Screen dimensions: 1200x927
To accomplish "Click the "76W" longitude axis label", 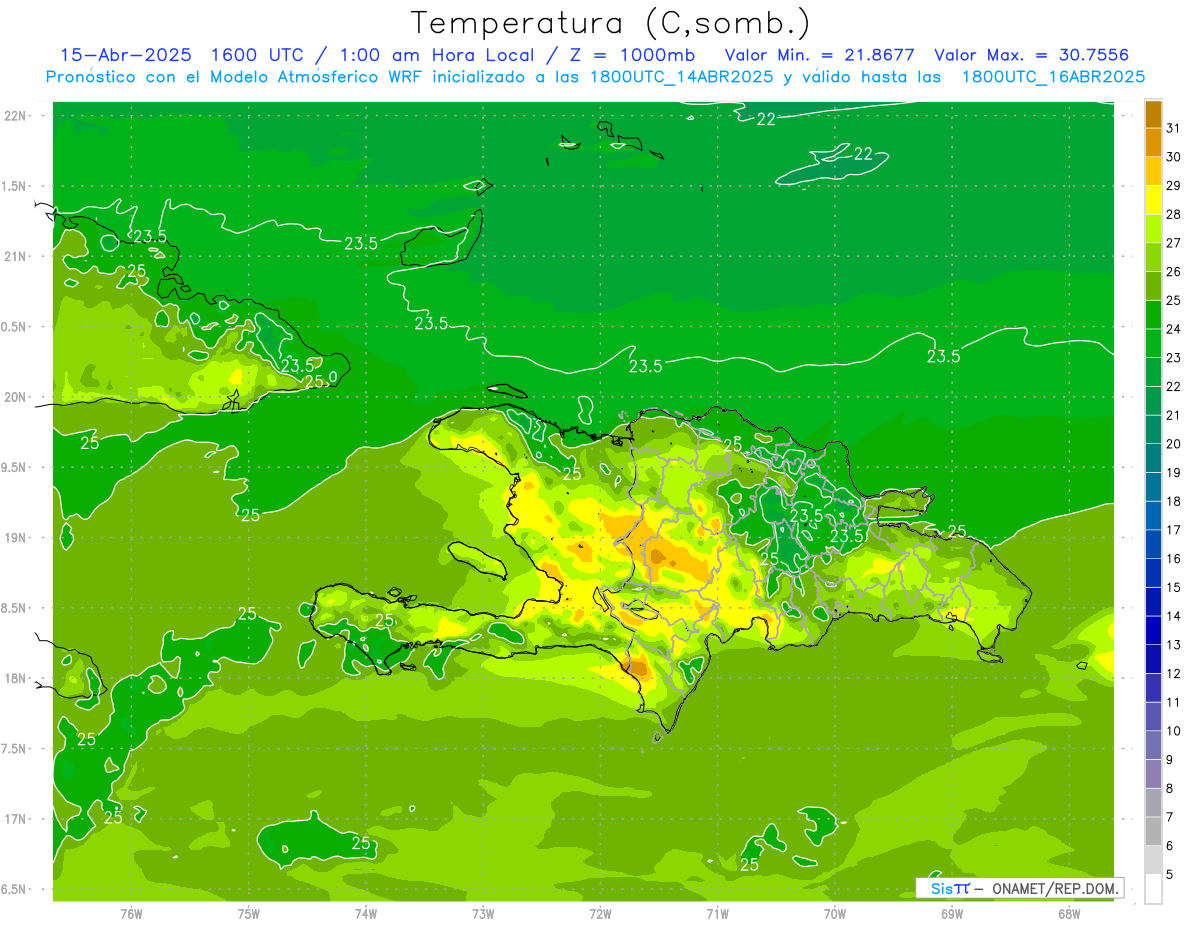I will pyautogui.click(x=131, y=914).
